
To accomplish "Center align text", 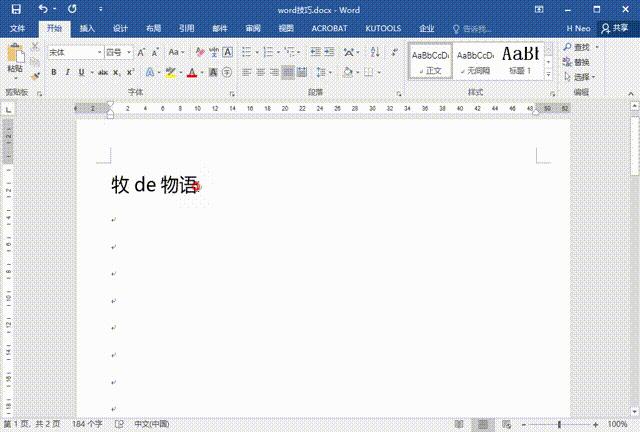I will pyautogui.click(x=260, y=73).
